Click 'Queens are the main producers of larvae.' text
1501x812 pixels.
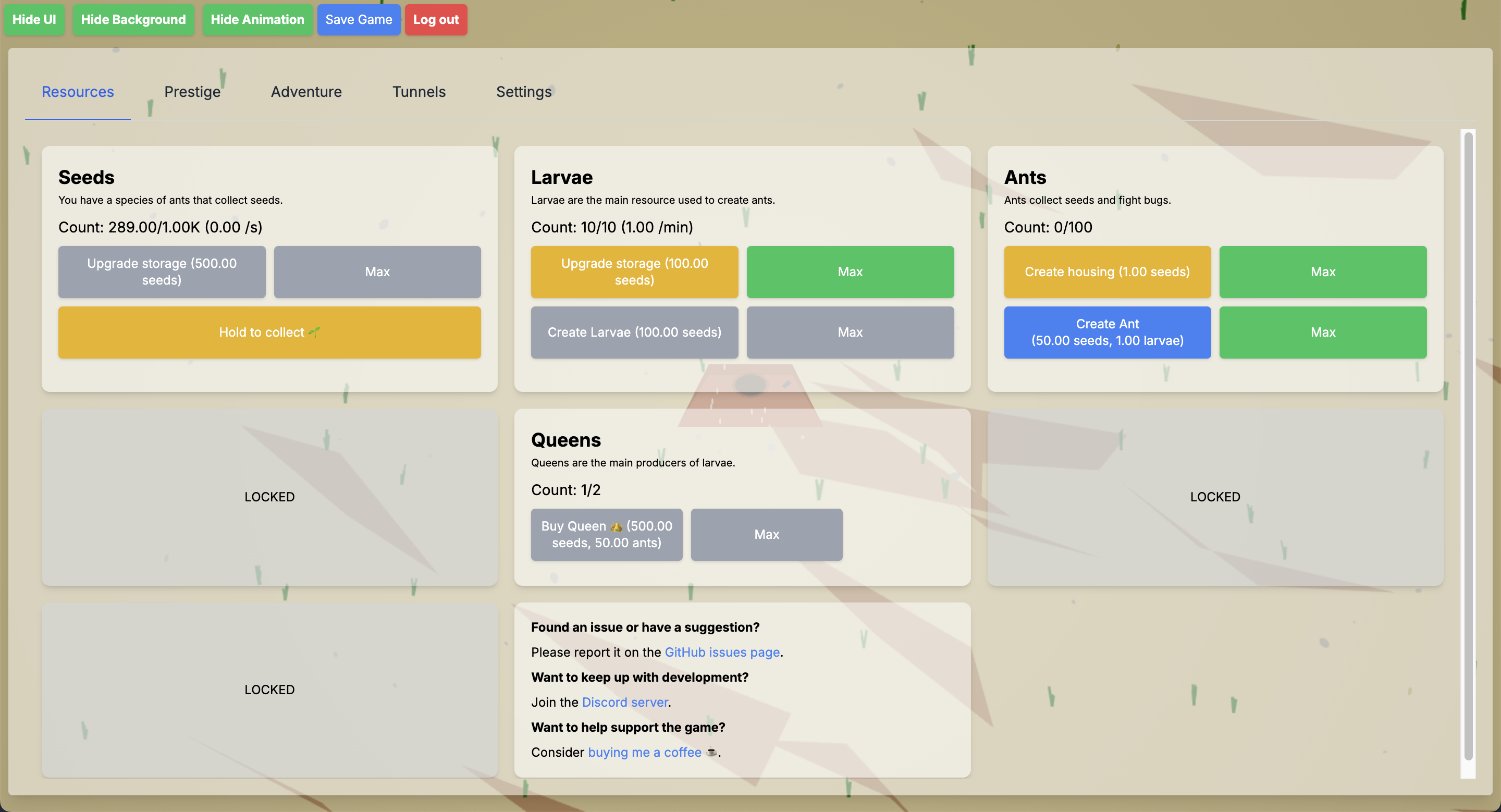click(x=633, y=463)
